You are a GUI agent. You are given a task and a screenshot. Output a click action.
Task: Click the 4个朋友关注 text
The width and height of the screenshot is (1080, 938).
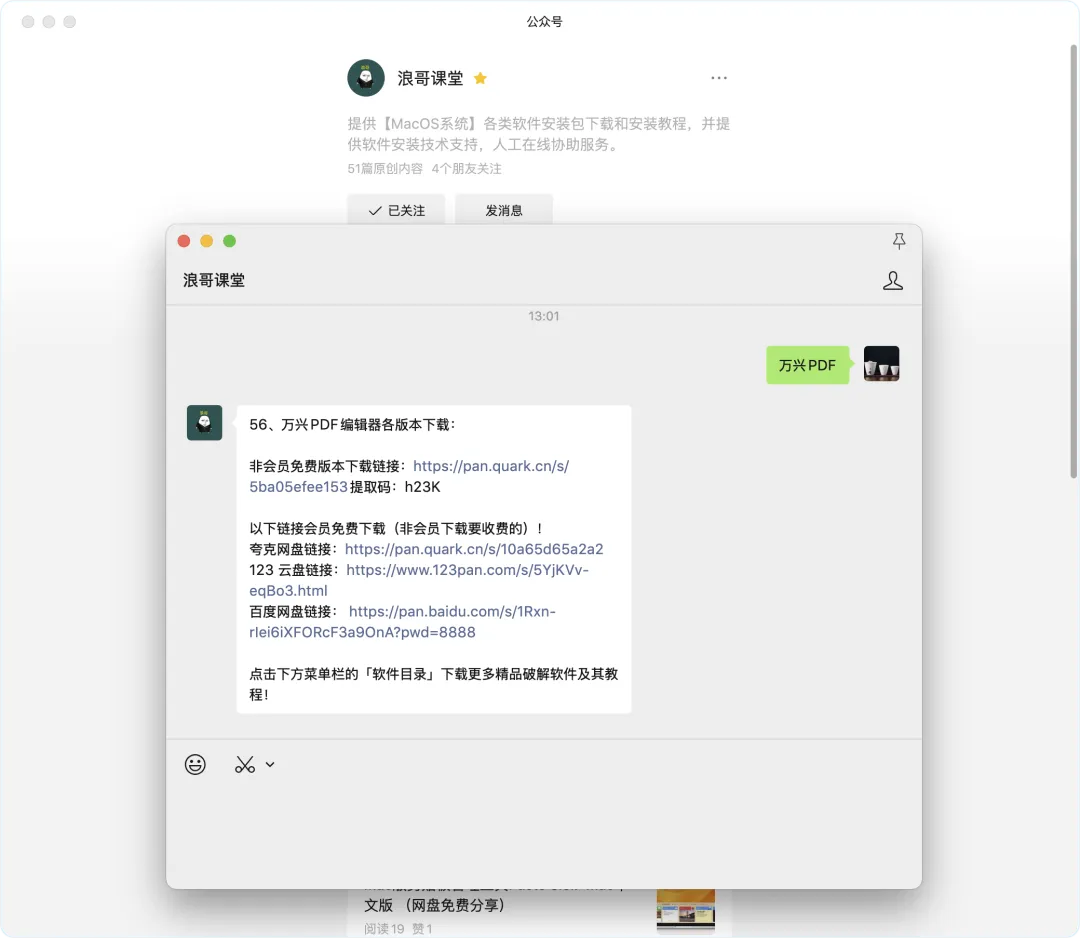point(466,169)
